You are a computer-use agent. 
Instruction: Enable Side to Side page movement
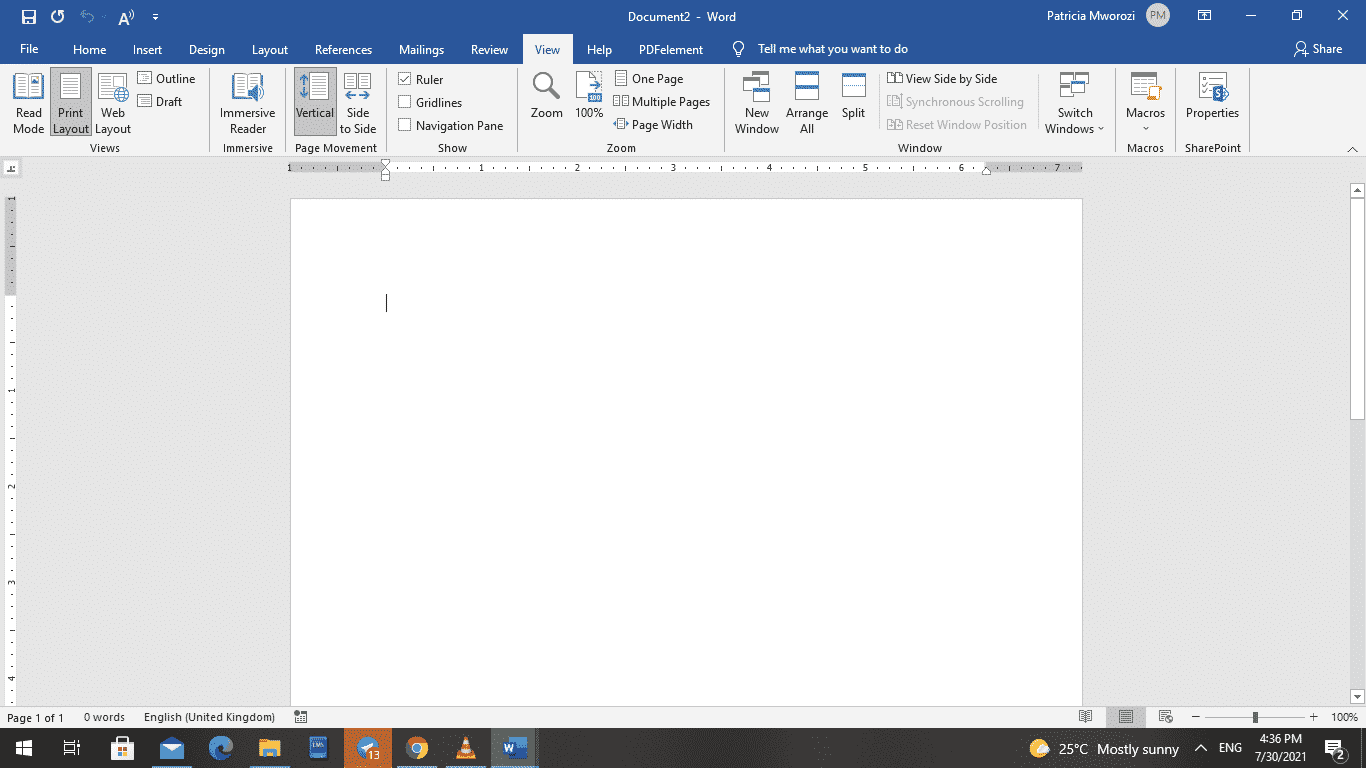point(358,103)
